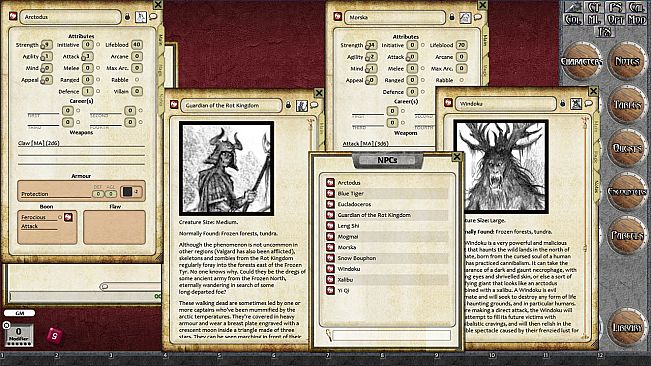Select Snow Bouphon in NPCs list
651x366 pixels.
pyautogui.click(x=387, y=258)
